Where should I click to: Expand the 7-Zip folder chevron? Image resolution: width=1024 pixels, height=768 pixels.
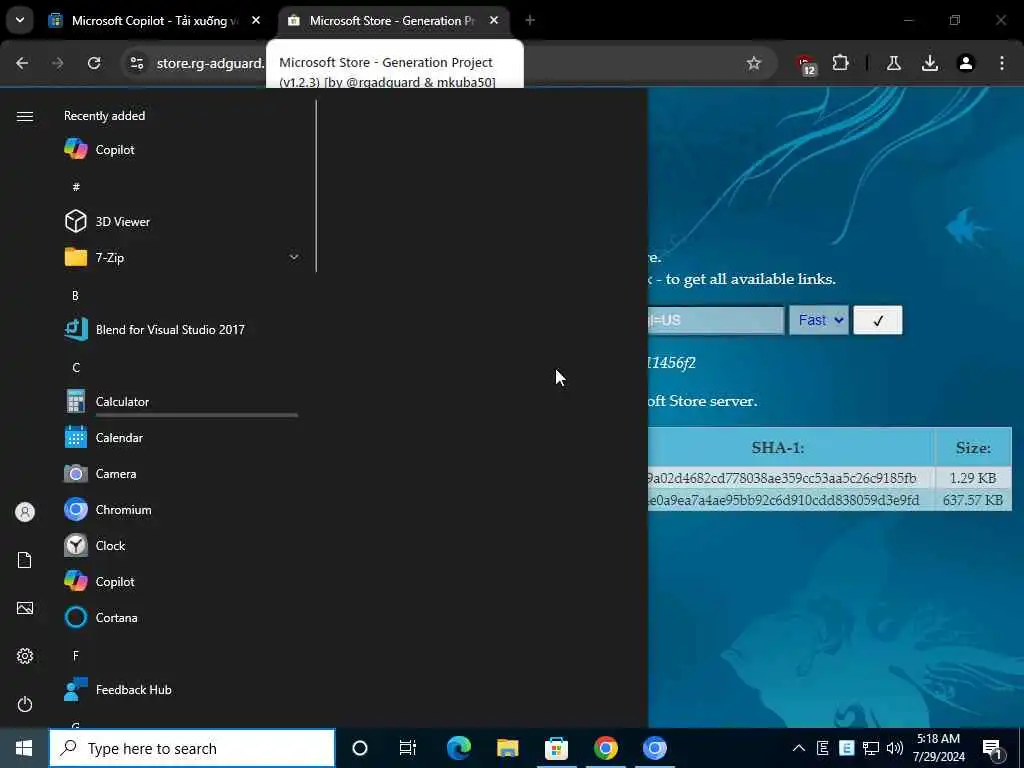point(294,257)
